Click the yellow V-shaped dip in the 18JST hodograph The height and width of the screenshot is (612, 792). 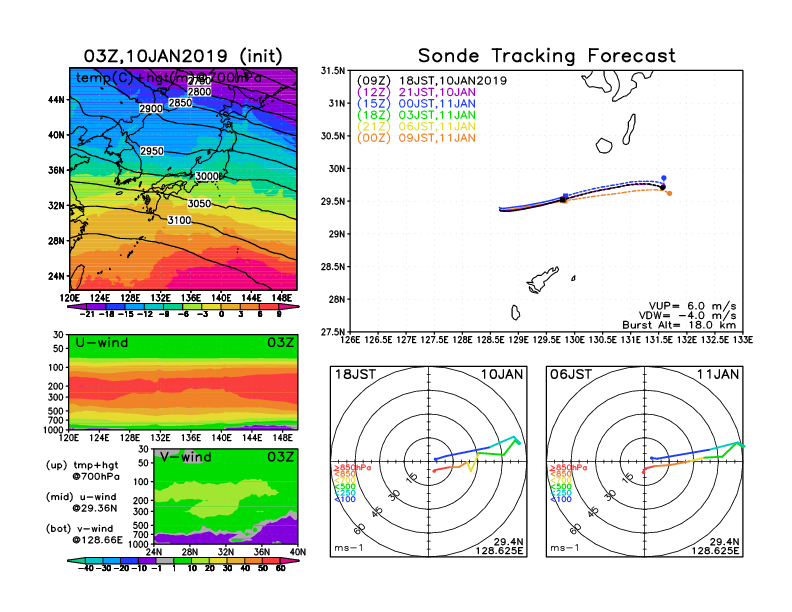click(471, 465)
